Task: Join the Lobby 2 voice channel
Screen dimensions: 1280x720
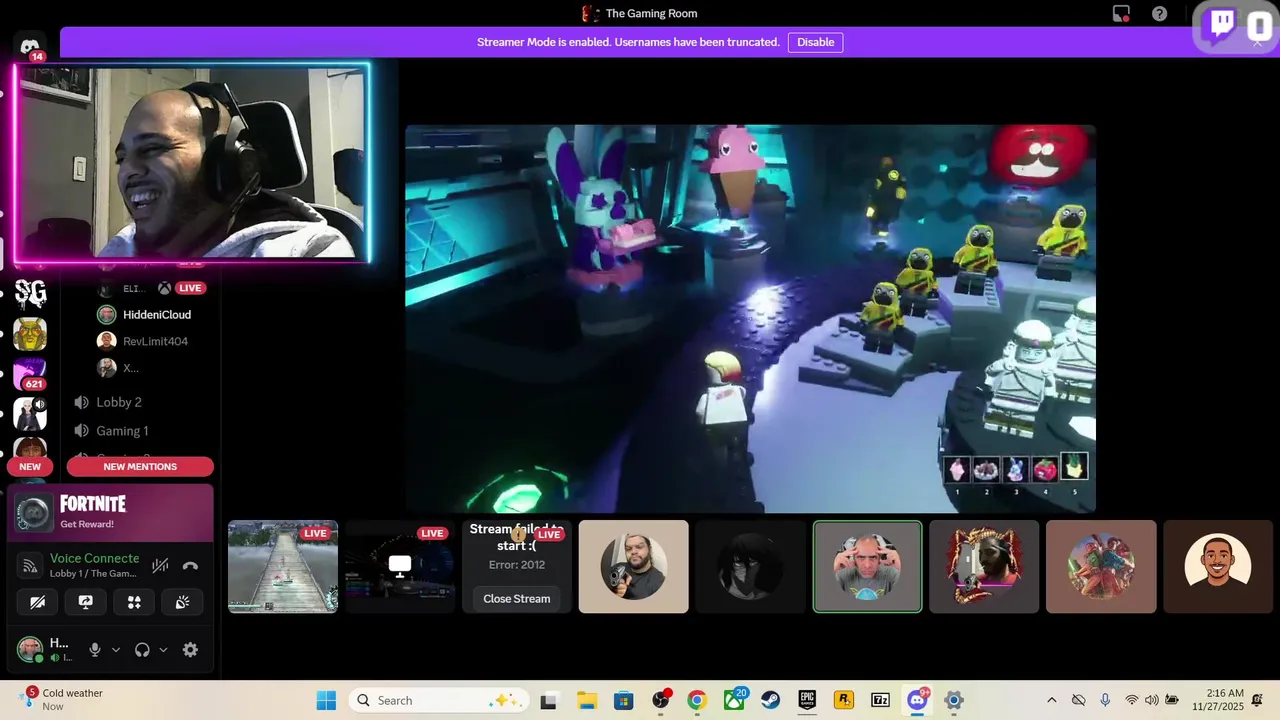Action: click(118, 402)
